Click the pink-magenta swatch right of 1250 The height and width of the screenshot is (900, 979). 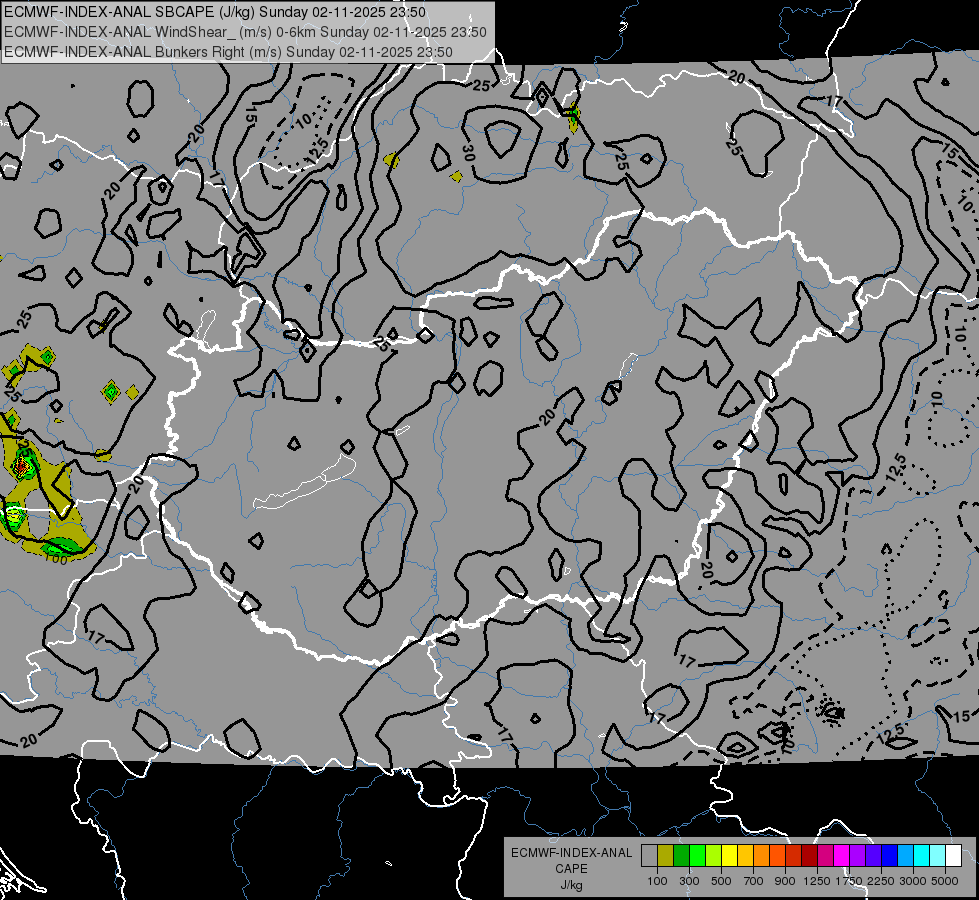point(826,855)
